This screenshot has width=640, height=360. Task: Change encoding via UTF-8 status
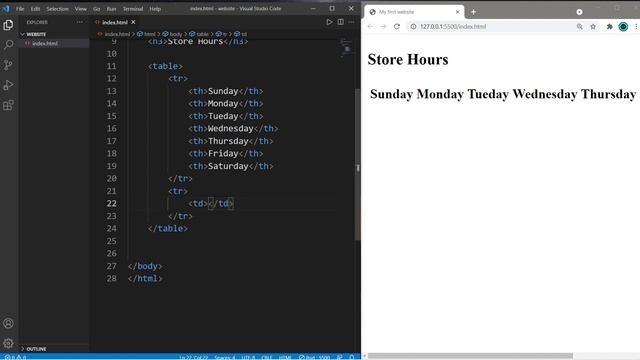248,358
